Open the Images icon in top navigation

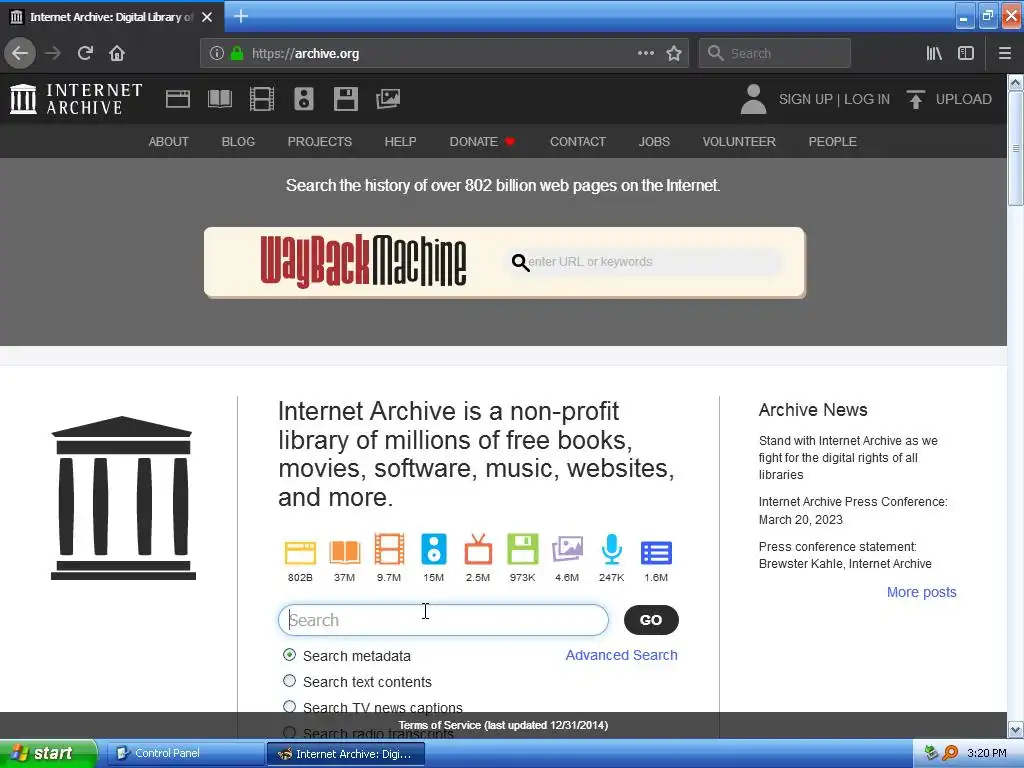[388, 99]
